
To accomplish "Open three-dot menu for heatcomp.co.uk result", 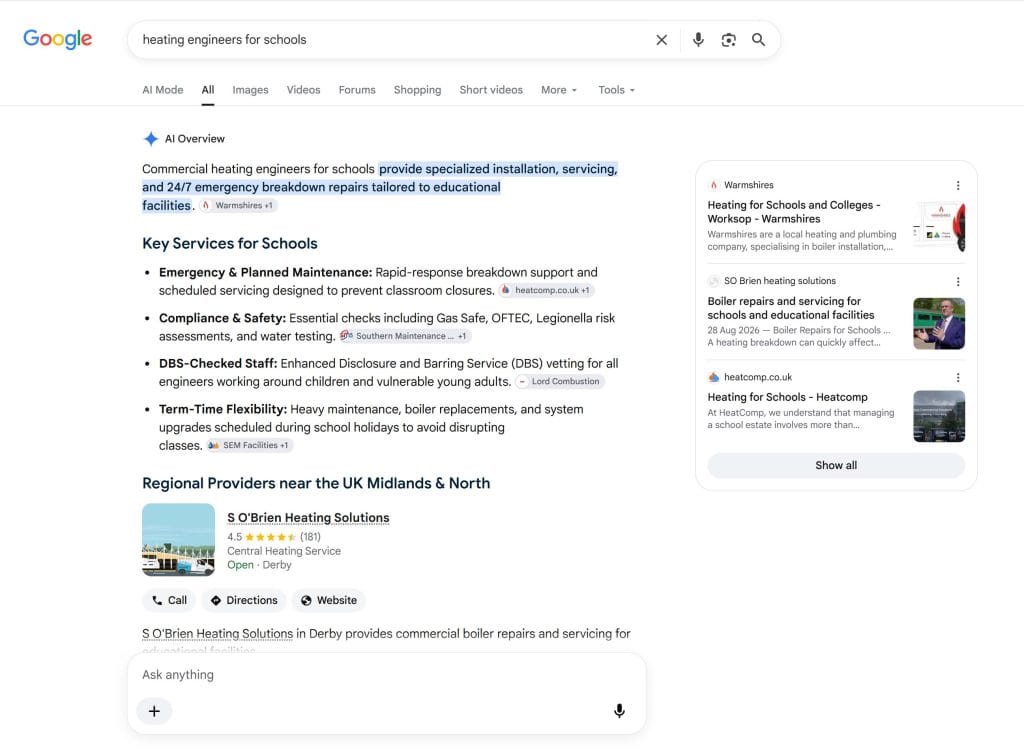I will [x=957, y=378].
